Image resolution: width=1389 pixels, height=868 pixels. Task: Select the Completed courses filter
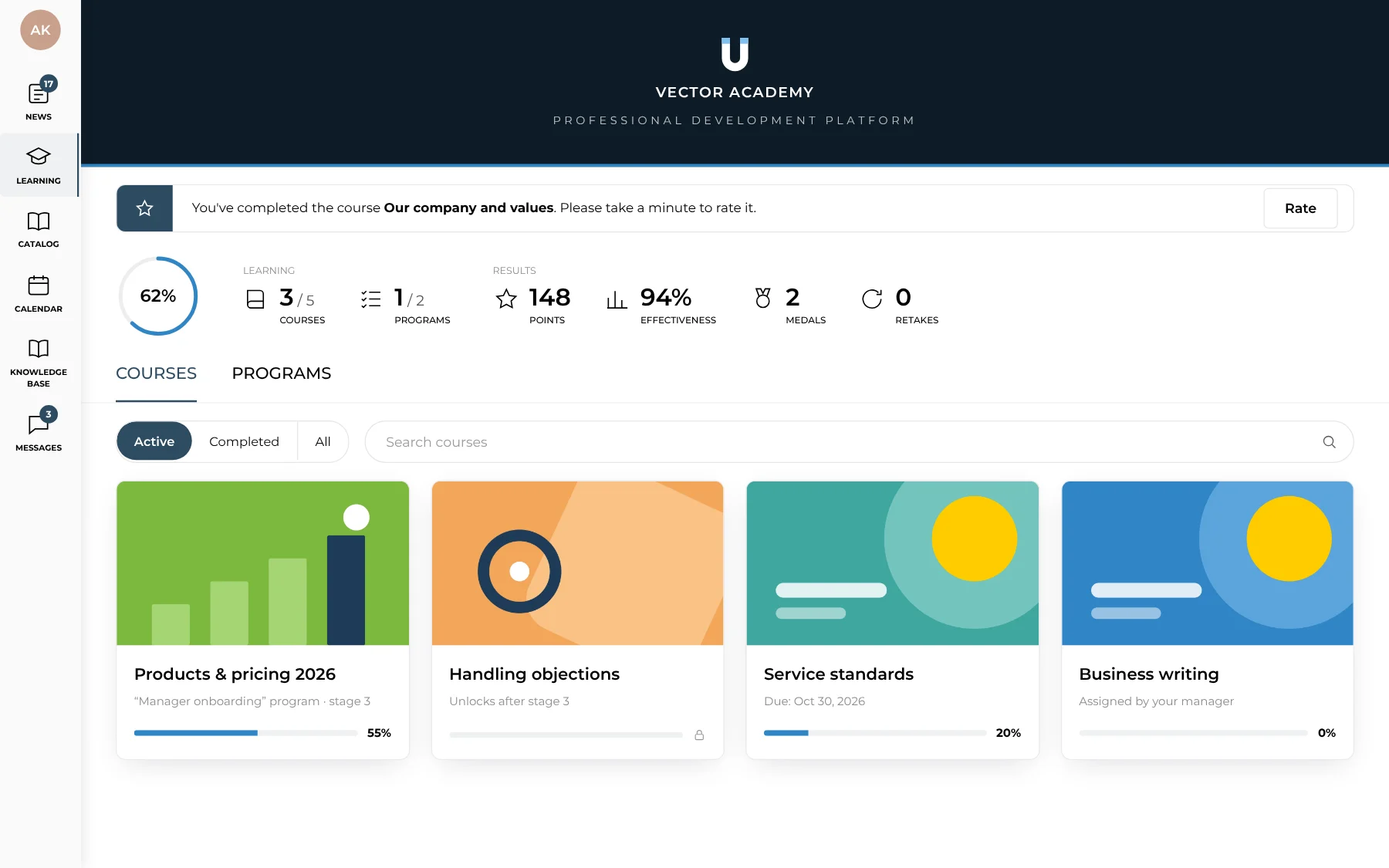(x=244, y=441)
